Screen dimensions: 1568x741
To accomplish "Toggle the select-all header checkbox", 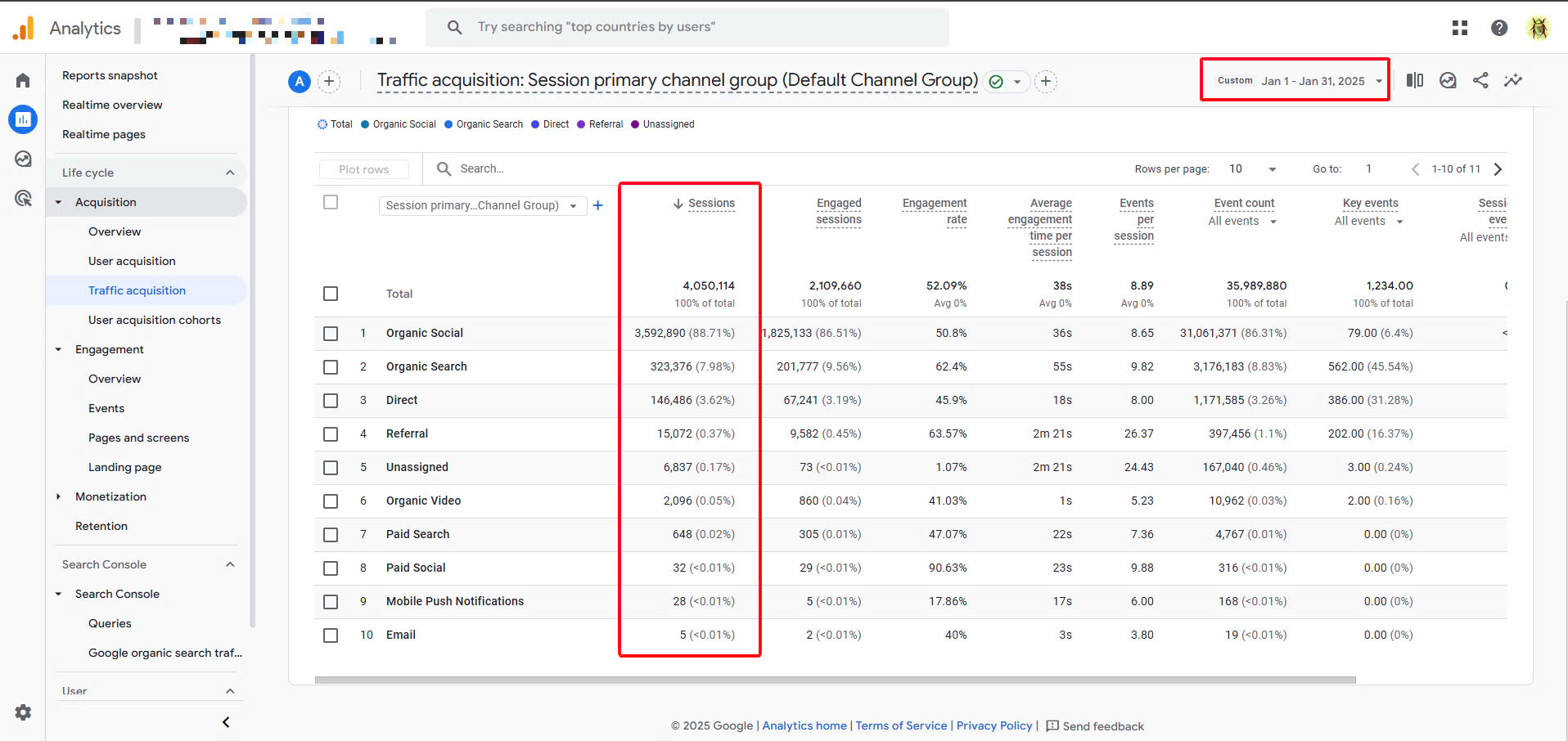I will (331, 202).
